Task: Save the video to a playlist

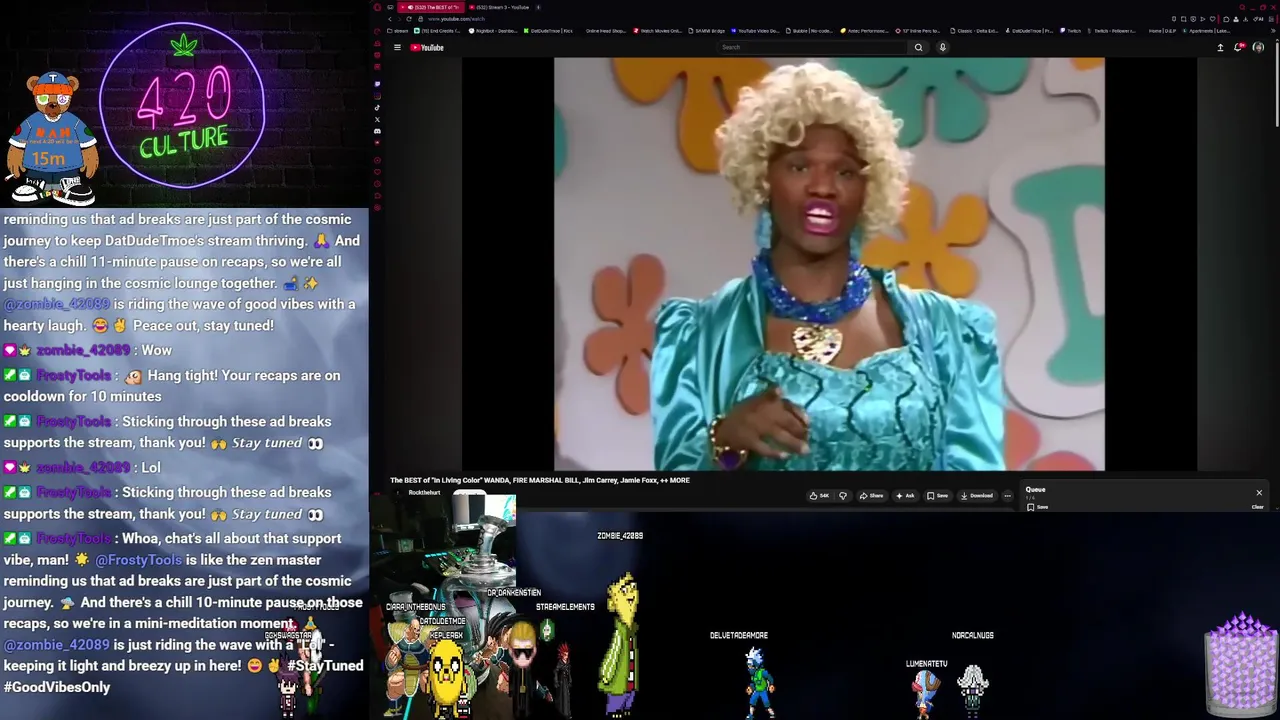Action: [x=938, y=496]
